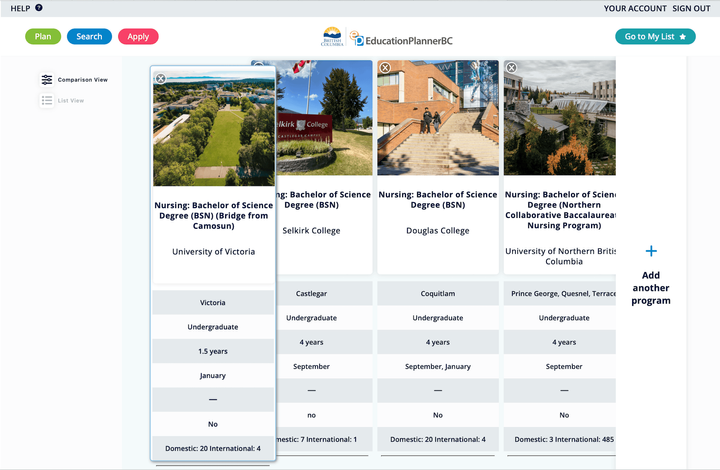Image resolution: width=720 pixels, height=470 pixels.
Task: Click University of Northern British Columbia name
Action: pyautogui.click(x=560, y=256)
